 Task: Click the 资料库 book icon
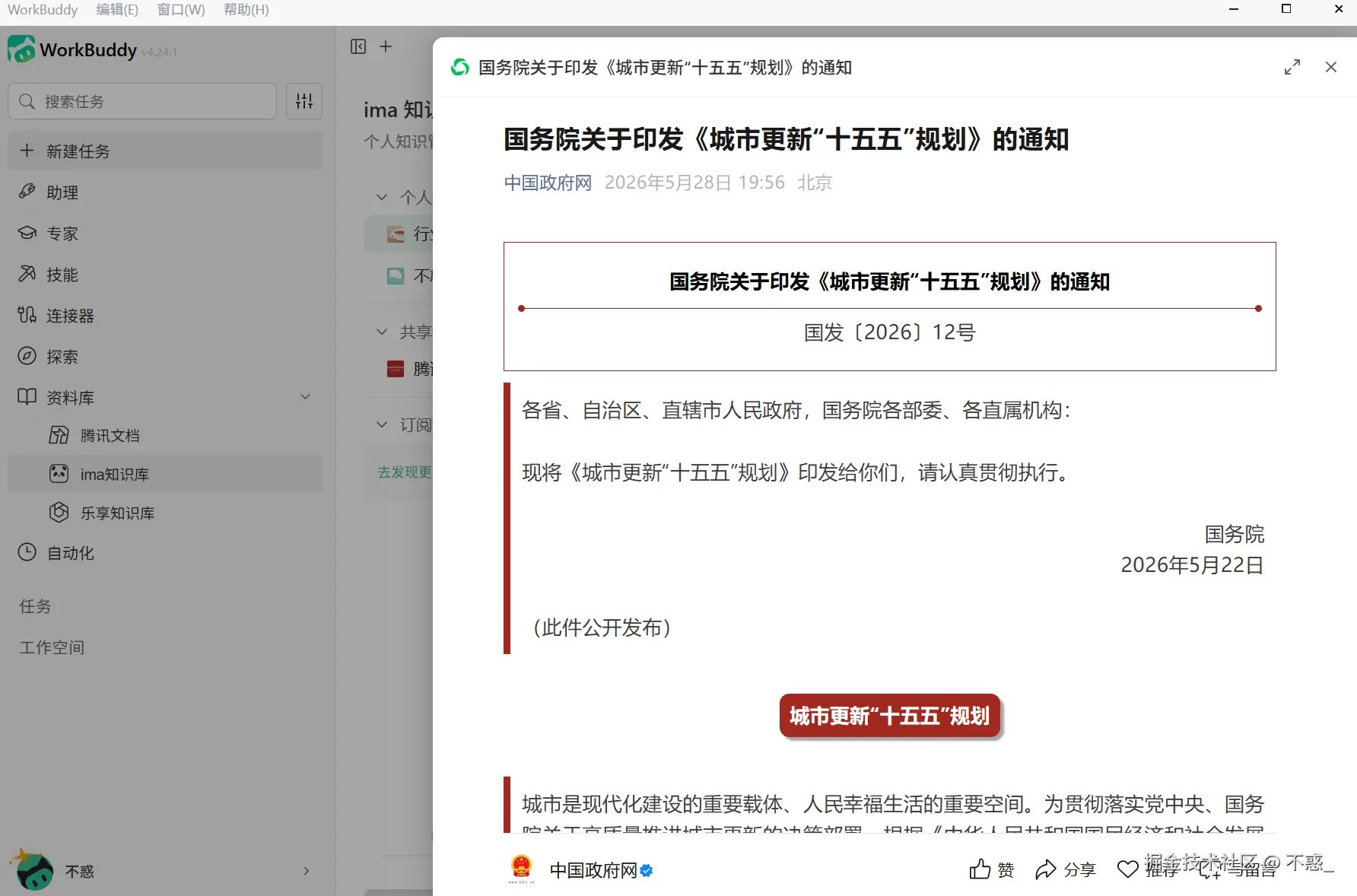(27, 396)
